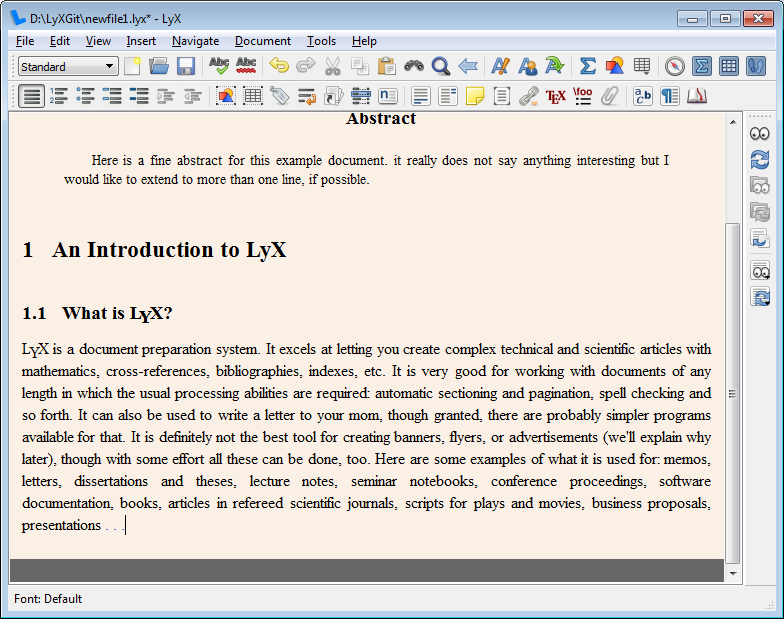Open text style 'ab' dialog icon
The width and height of the screenshot is (784, 619).
click(x=642, y=96)
